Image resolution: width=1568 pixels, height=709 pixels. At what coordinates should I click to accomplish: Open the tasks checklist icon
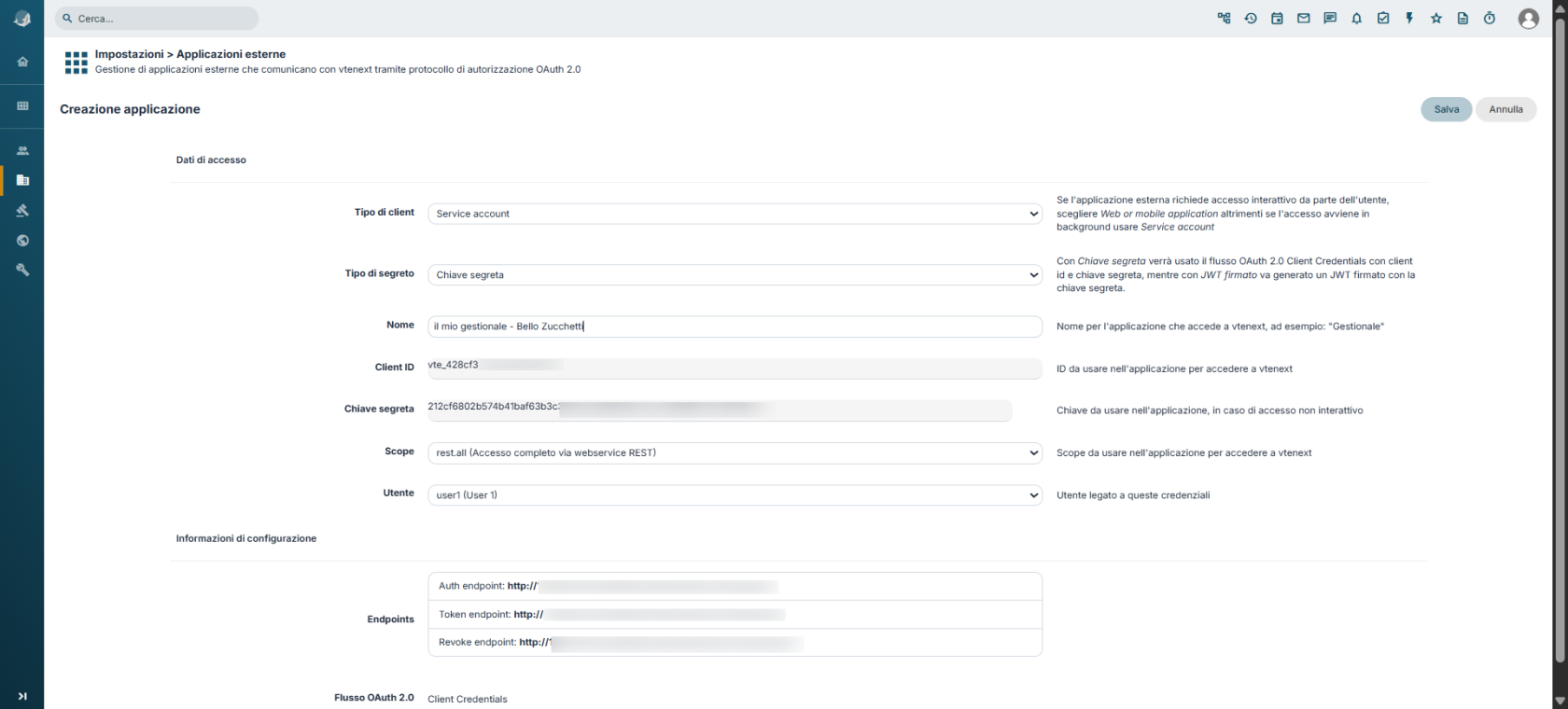tap(1383, 18)
